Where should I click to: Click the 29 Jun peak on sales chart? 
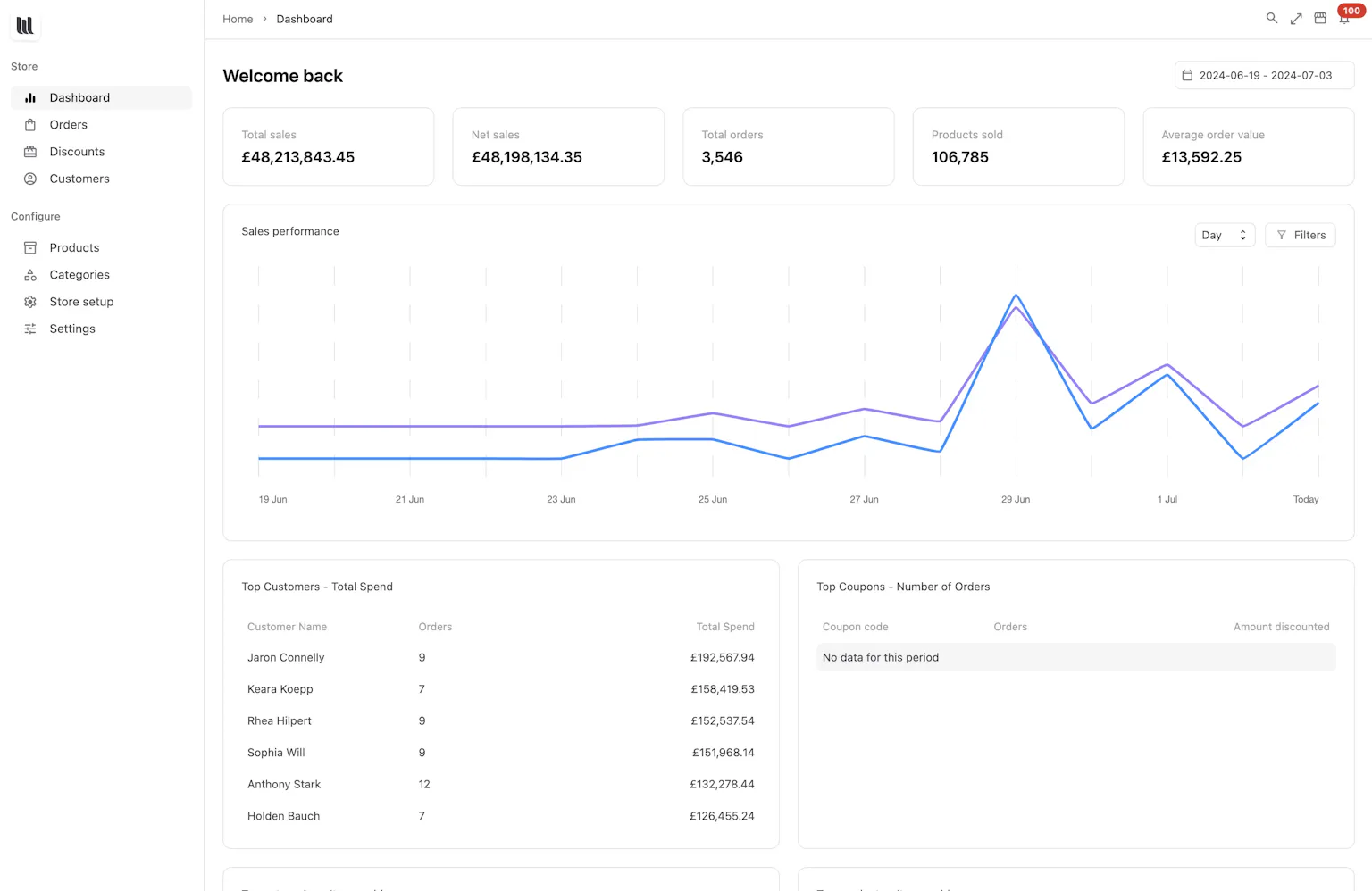click(x=1016, y=296)
